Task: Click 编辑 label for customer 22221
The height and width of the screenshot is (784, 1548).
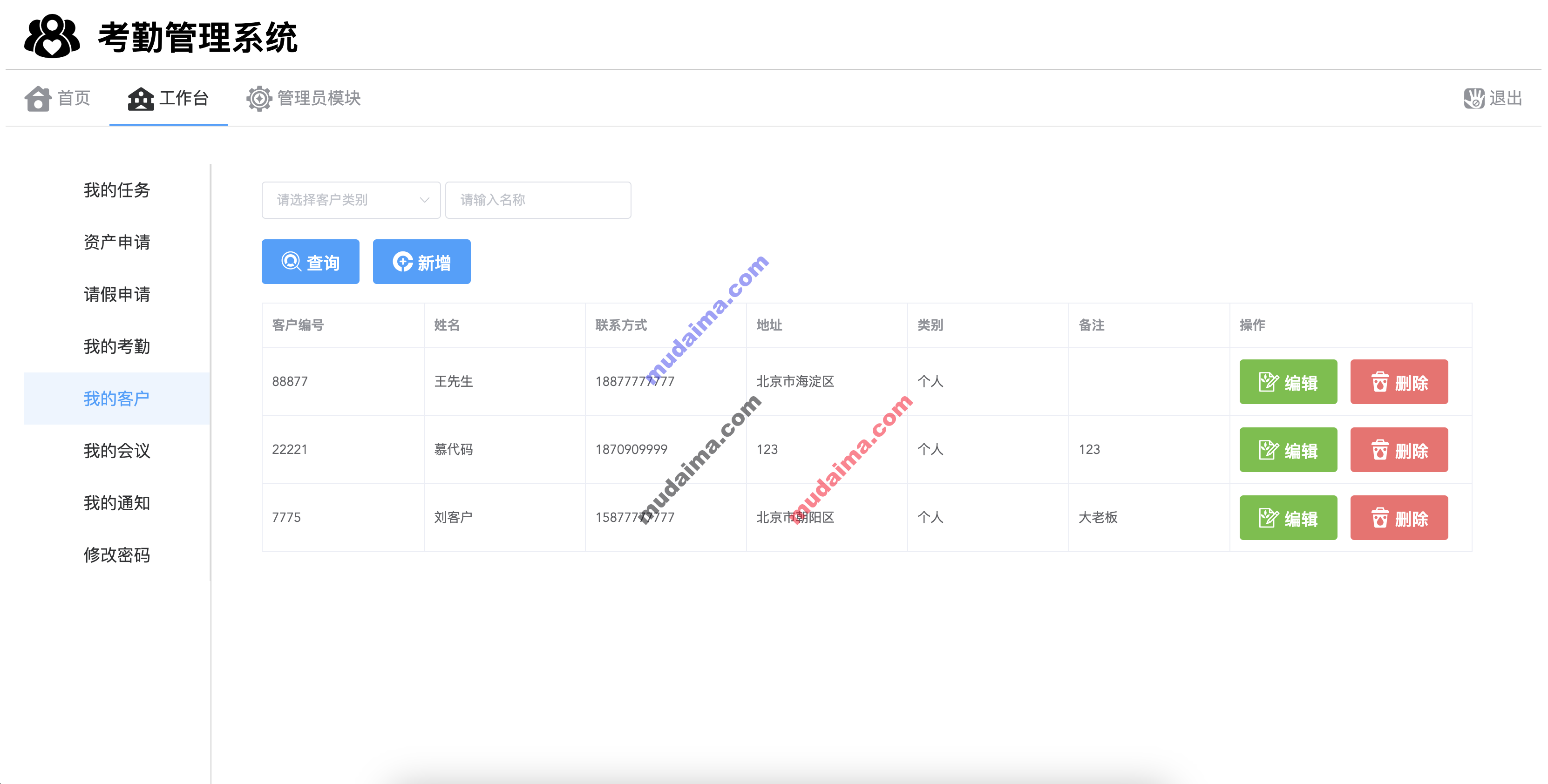Action: 1301,451
